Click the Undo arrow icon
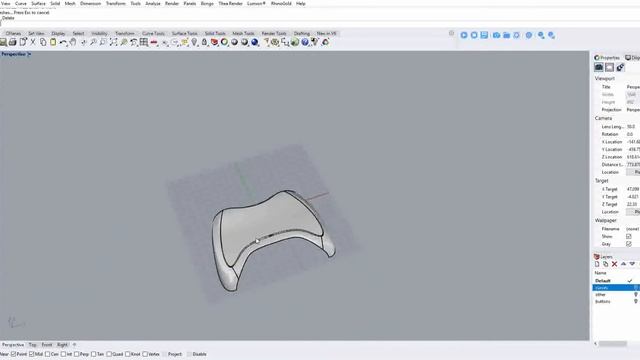The width and height of the screenshot is (640, 360). tap(63, 42)
